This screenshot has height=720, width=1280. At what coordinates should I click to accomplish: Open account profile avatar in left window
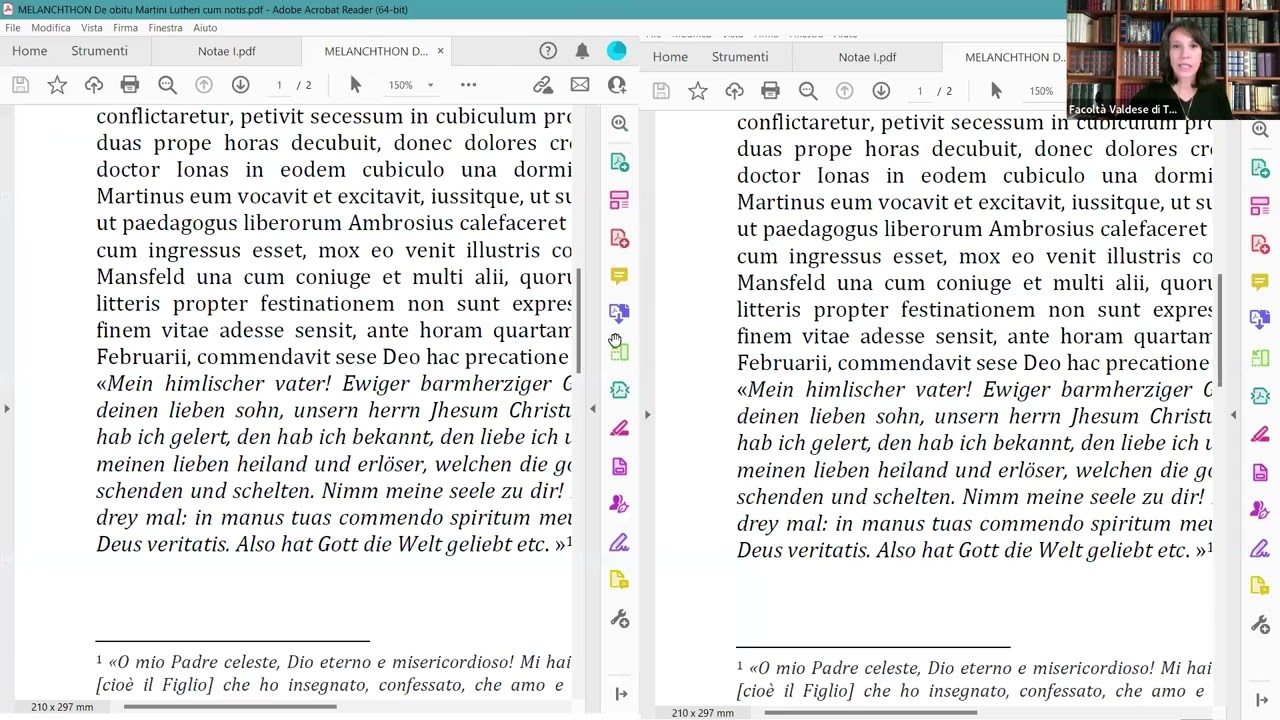[616, 50]
